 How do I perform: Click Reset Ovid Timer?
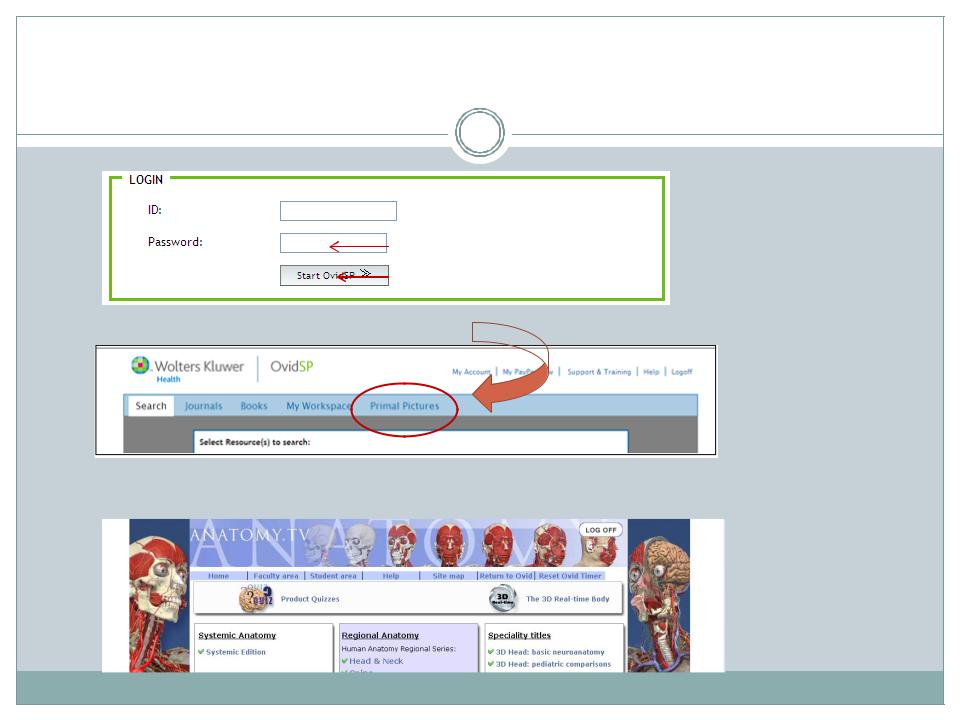(x=570, y=576)
